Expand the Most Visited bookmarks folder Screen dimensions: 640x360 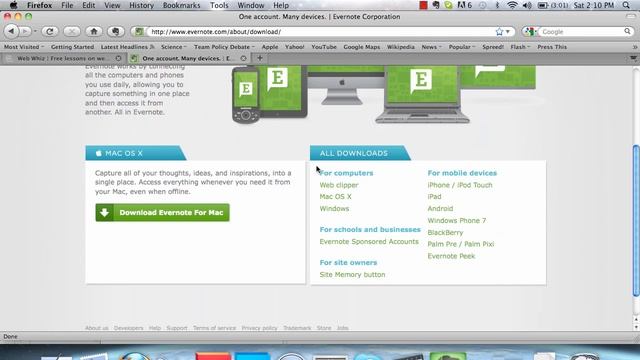(x=23, y=47)
